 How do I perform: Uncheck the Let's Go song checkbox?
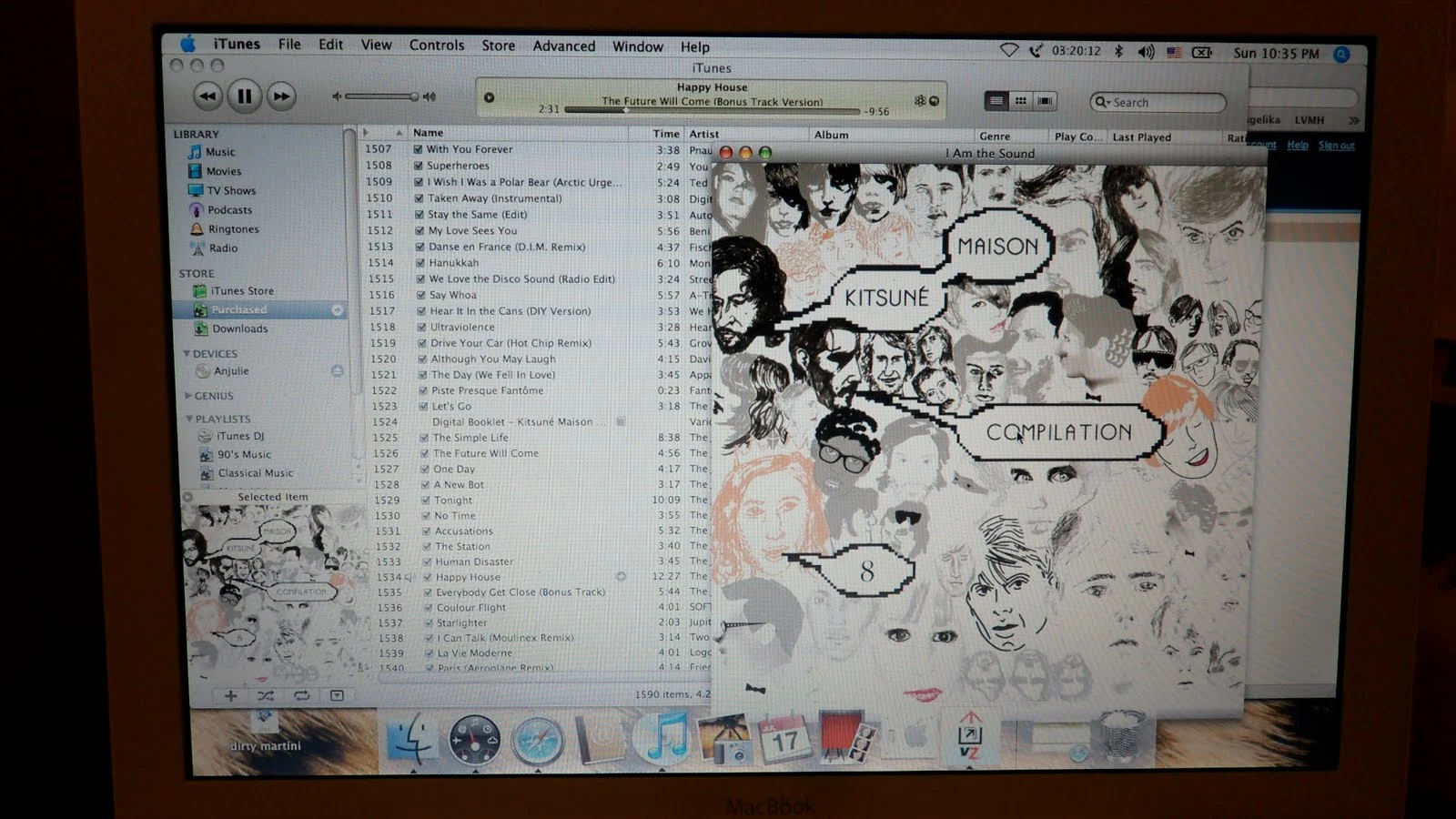click(423, 406)
